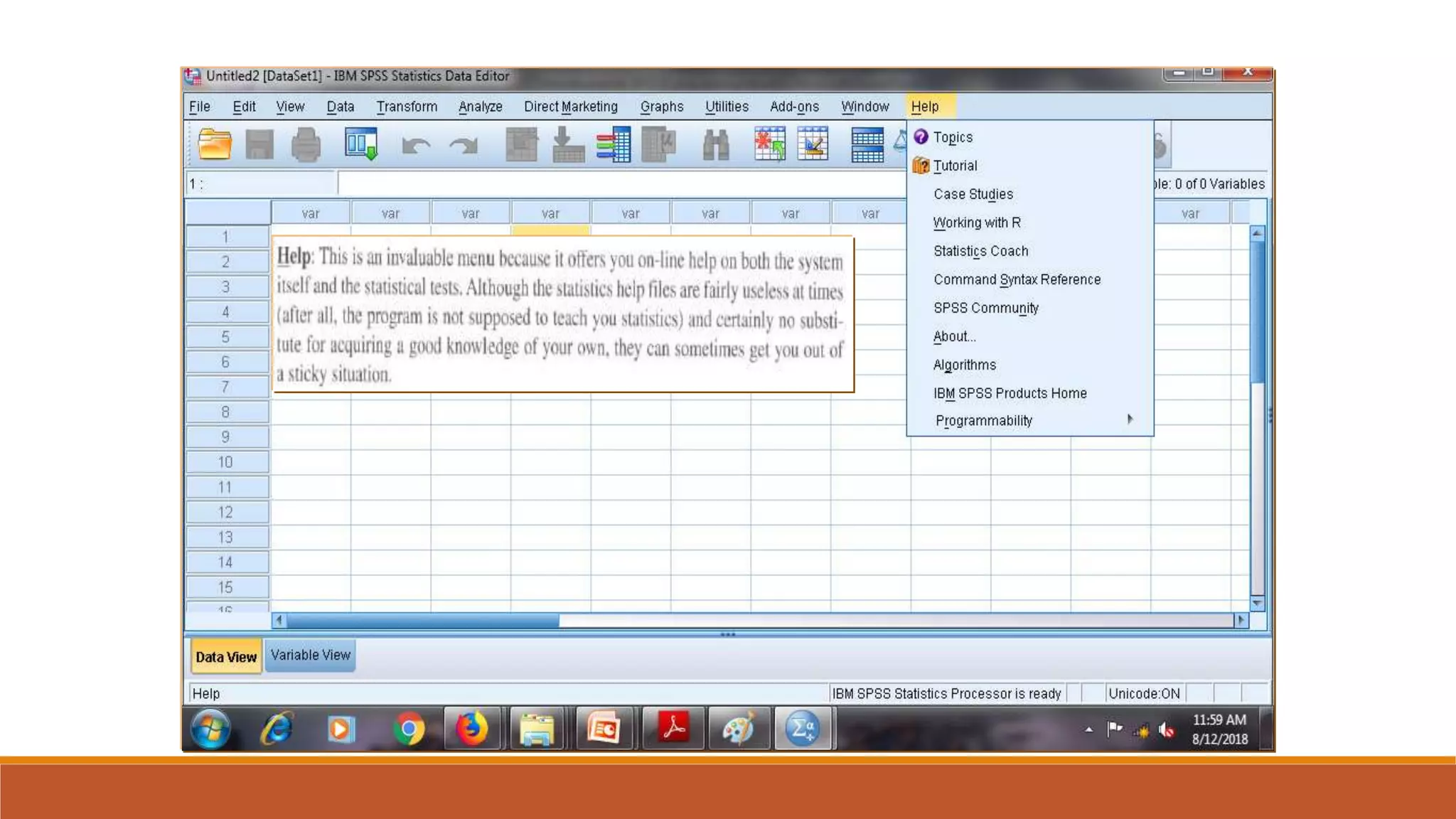Click the horizontal scrollbar right arrow
Image resolution: width=1456 pixels, height=819 pixels.
coord(1241,620)
